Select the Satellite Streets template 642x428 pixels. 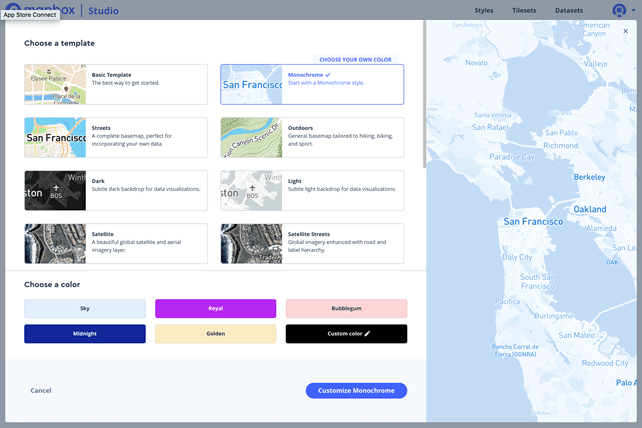(x=312, y=243)
